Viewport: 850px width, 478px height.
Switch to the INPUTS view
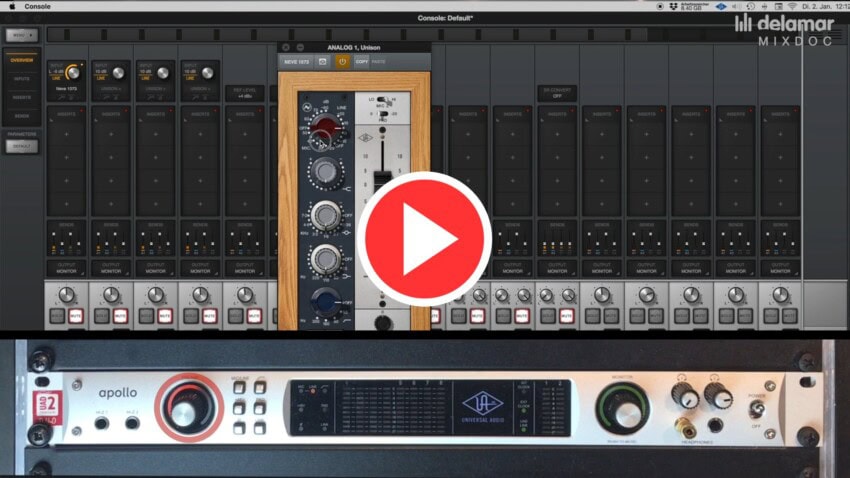[x=22, y=79]
